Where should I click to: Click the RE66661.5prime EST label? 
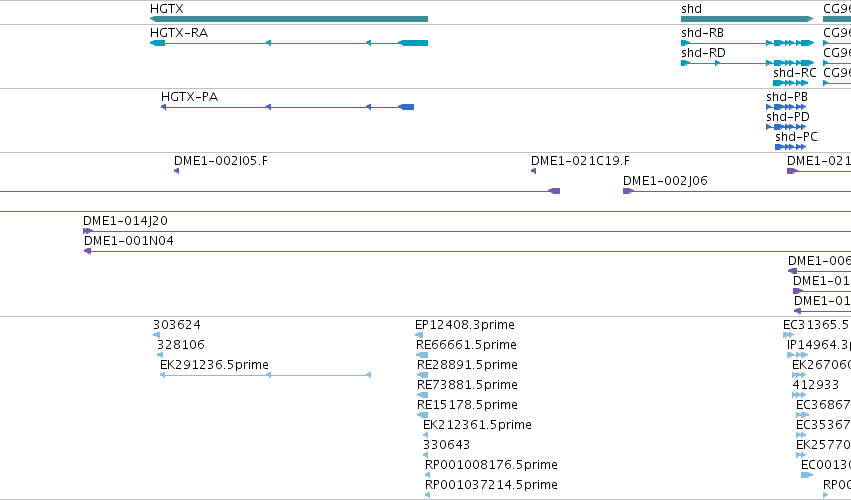point(466,345)
